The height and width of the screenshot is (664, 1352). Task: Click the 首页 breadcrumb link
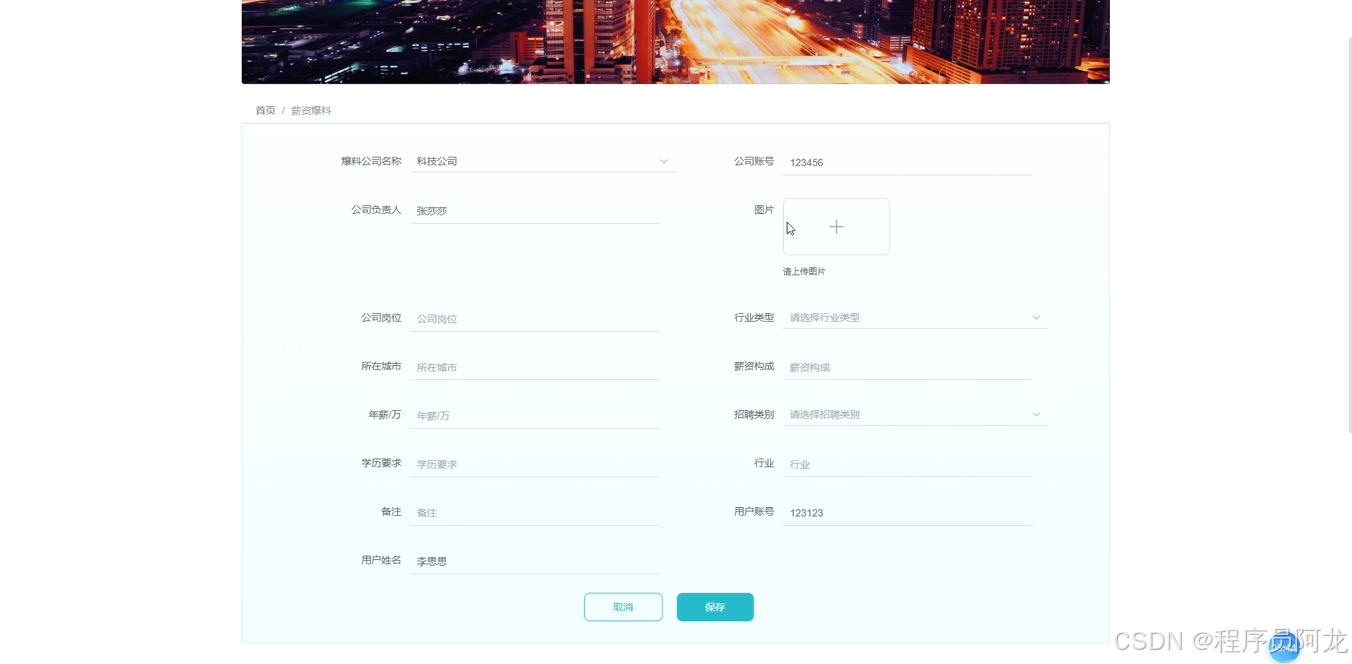pos(265,110)
